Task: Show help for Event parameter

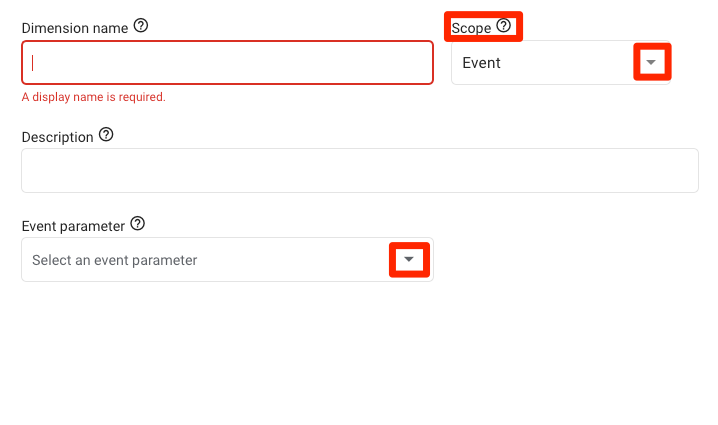Action: (x=138, y=224)
